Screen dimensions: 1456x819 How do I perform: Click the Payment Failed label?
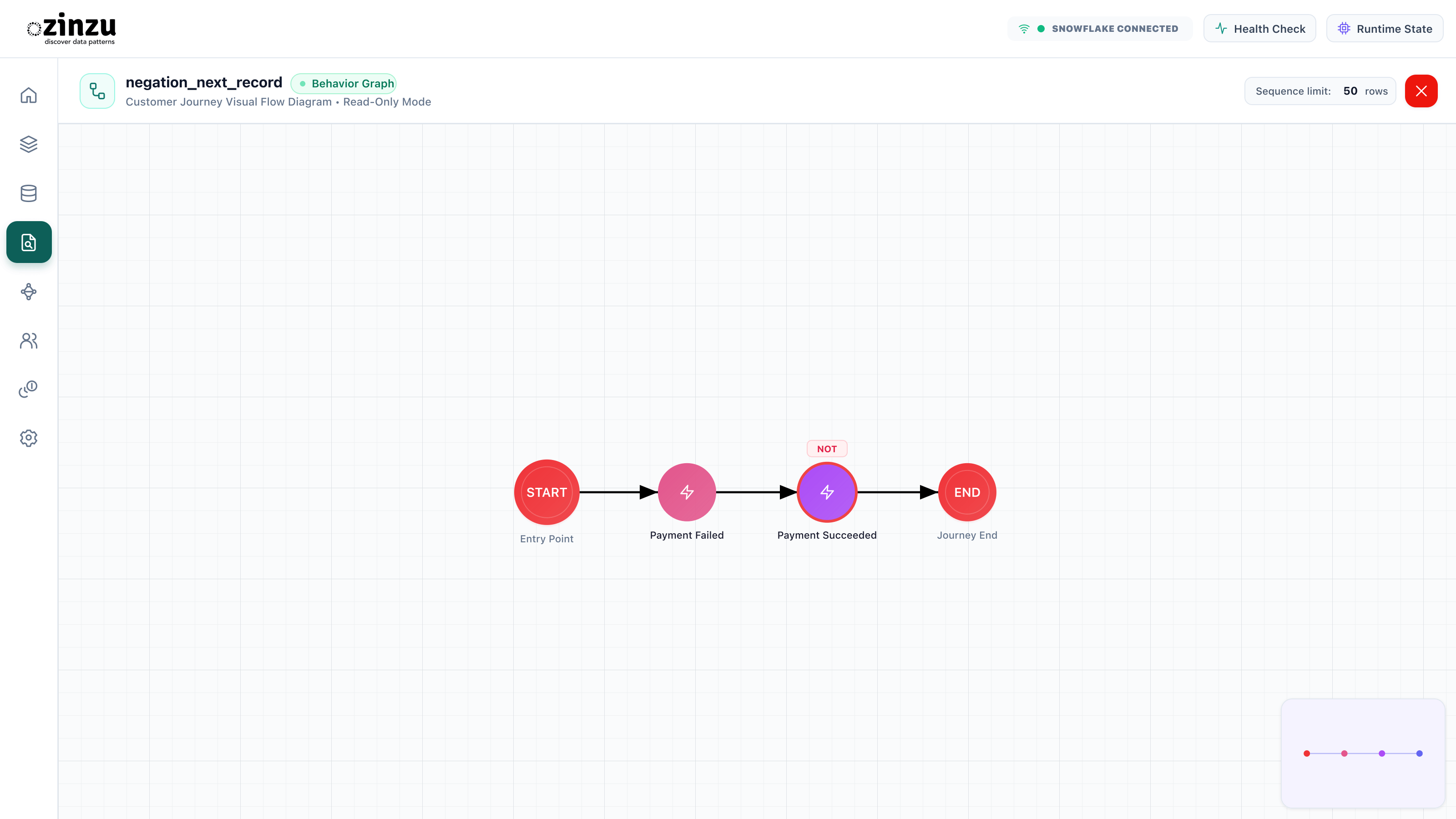[687, 535]
